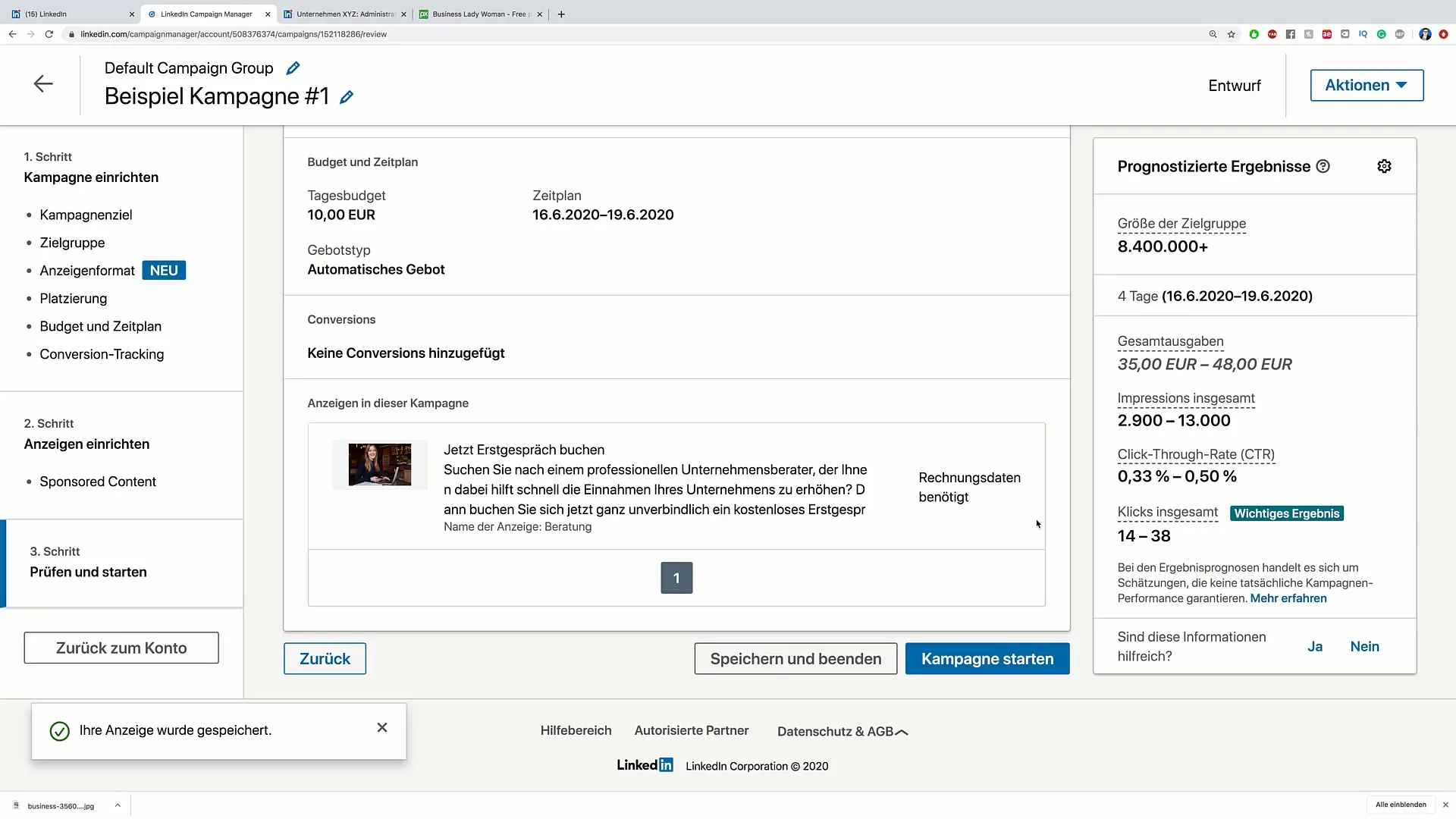Click the 'Impressions insgesamt' label
This screenshot has width=1456, height=819.
tap(1186, 399)
